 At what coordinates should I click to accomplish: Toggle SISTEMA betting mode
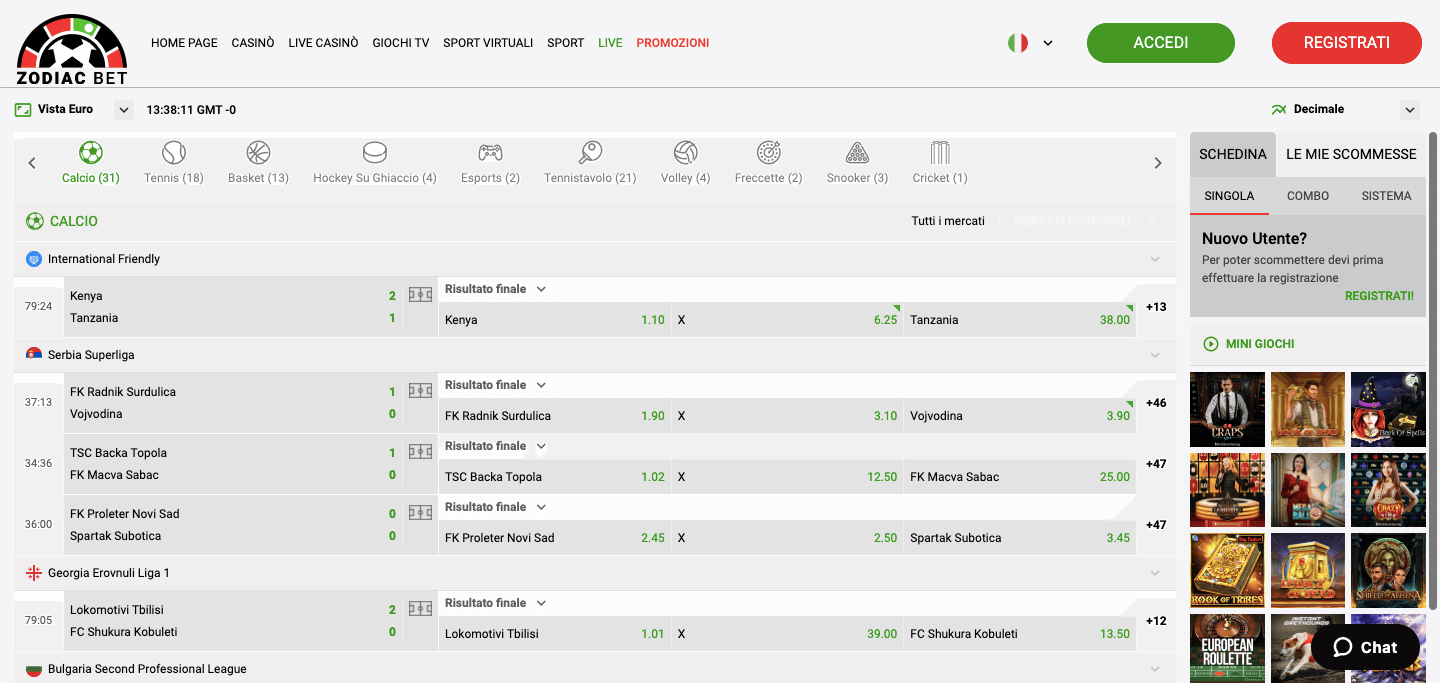coord(1386,196)
